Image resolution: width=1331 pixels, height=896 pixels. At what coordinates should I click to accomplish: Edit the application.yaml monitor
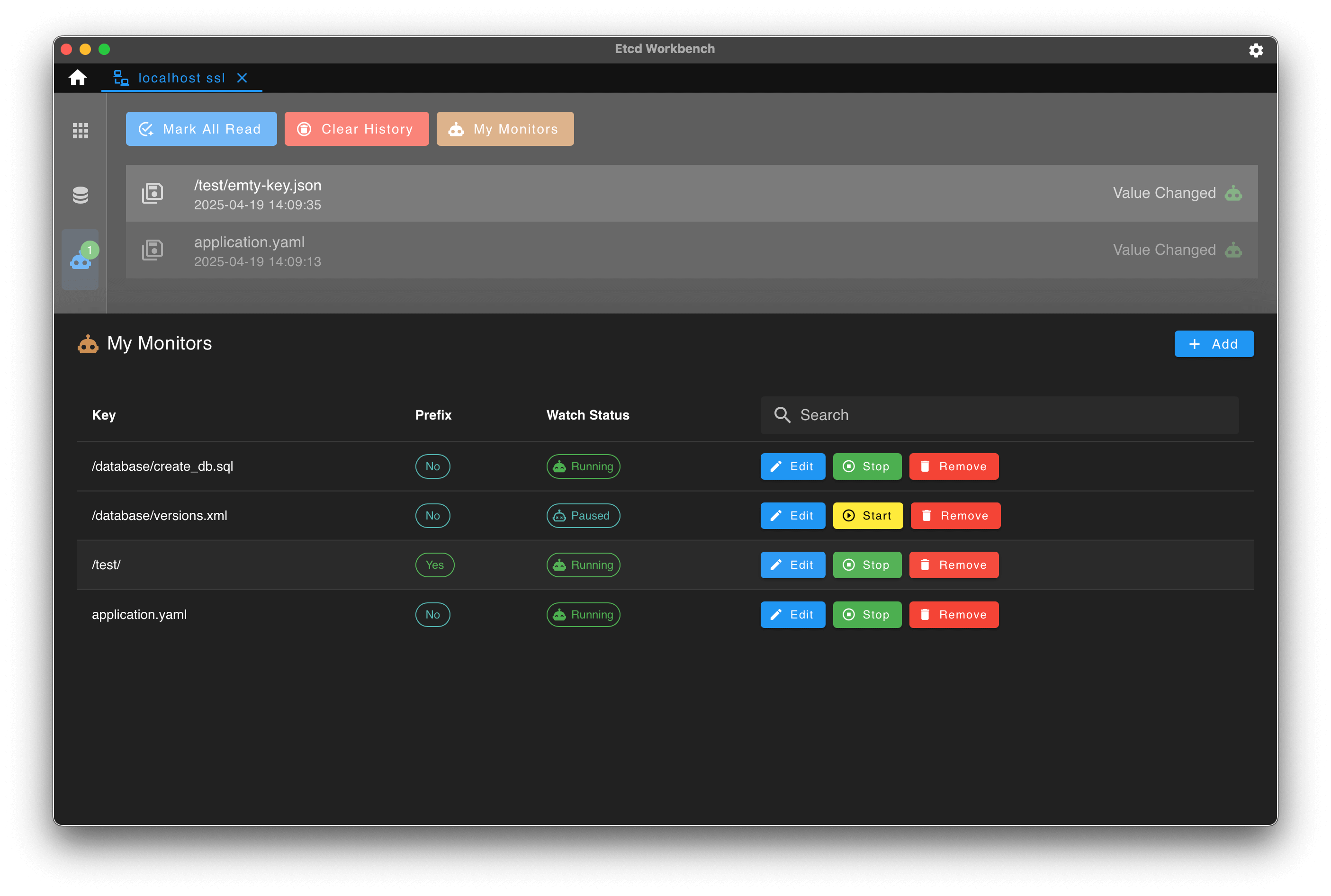792,614
